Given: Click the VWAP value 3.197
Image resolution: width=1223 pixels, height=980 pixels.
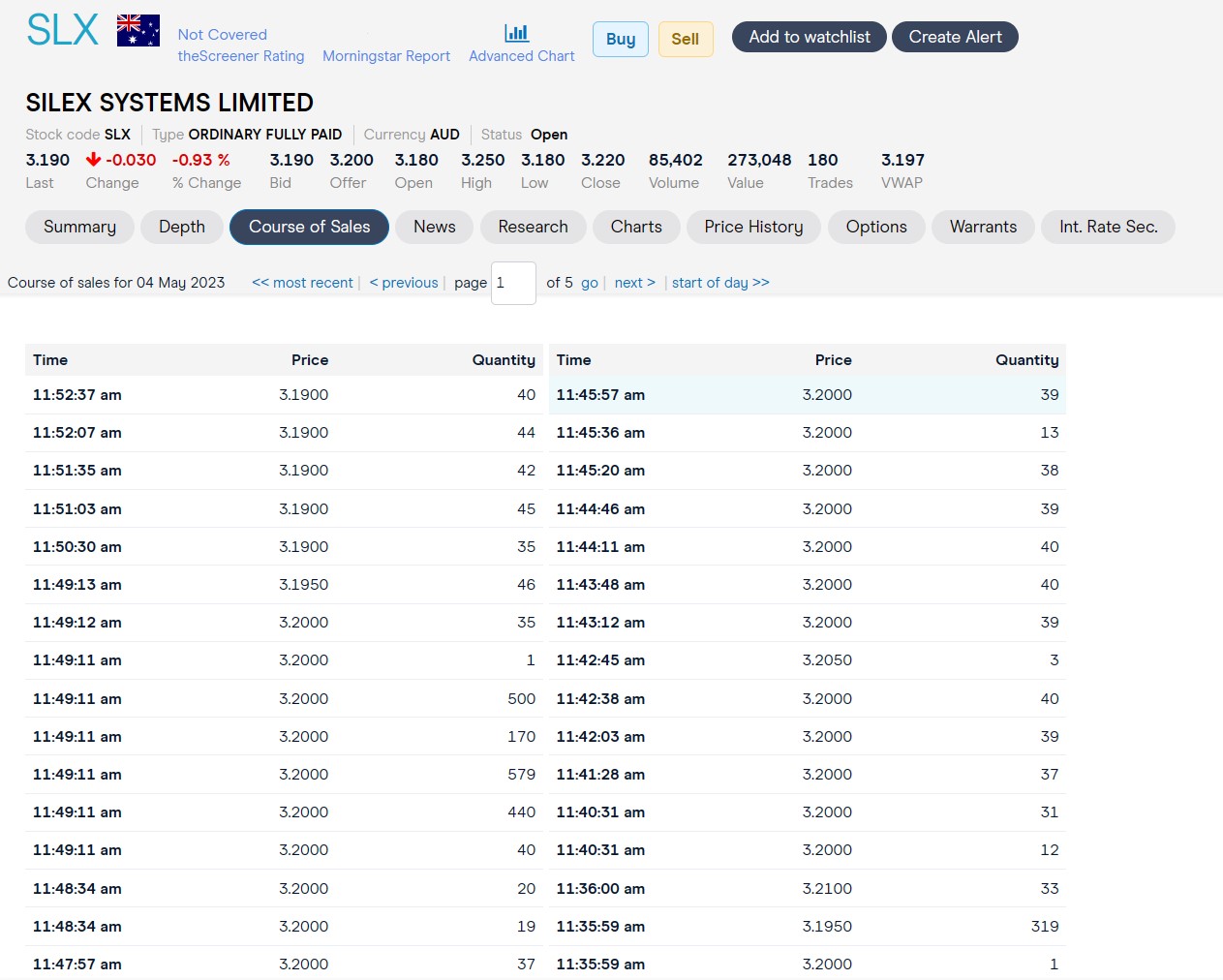Looking at the screenshot, I should 902,160.
